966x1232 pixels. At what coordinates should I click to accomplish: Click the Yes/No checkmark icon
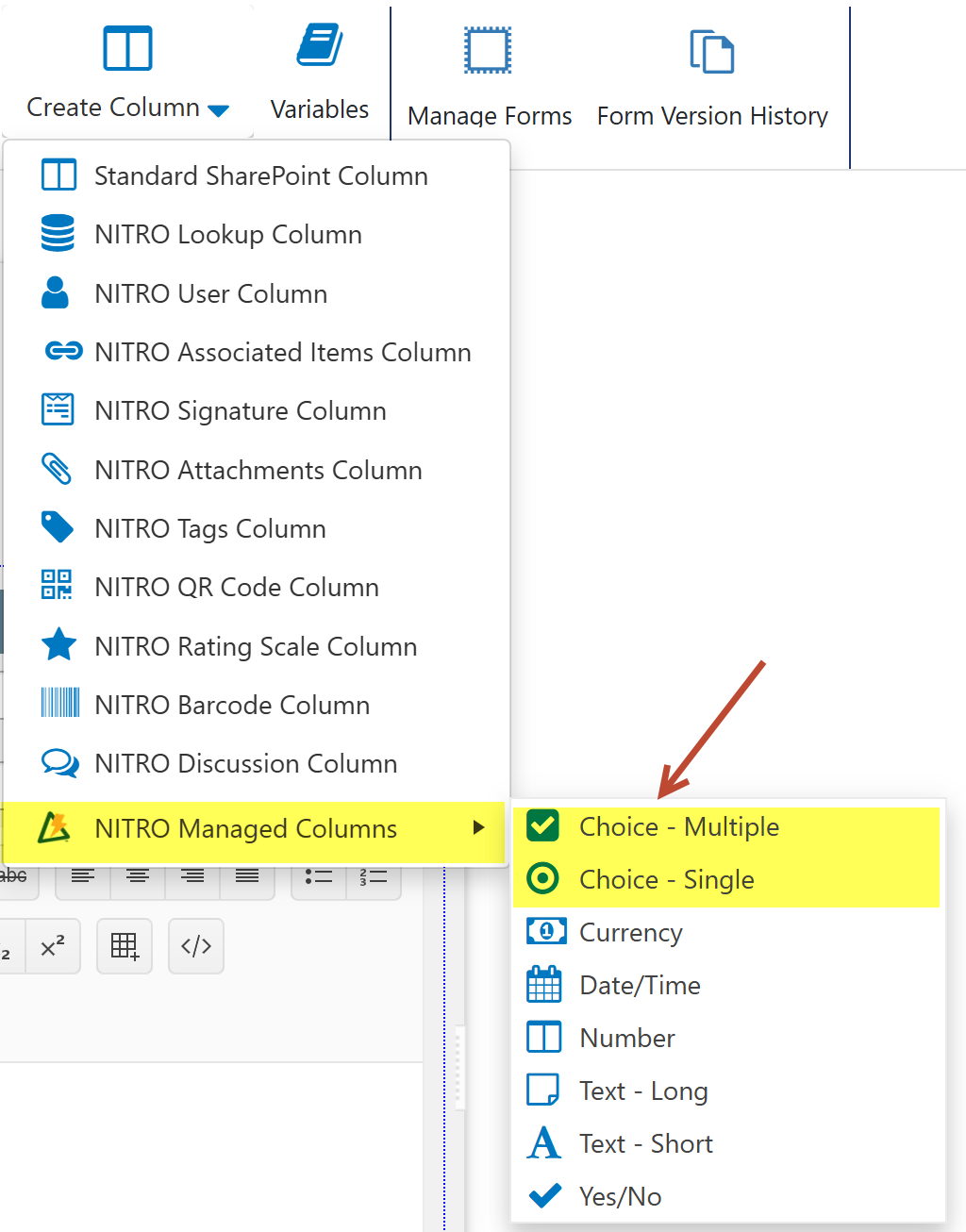(x=544, y=1195)
